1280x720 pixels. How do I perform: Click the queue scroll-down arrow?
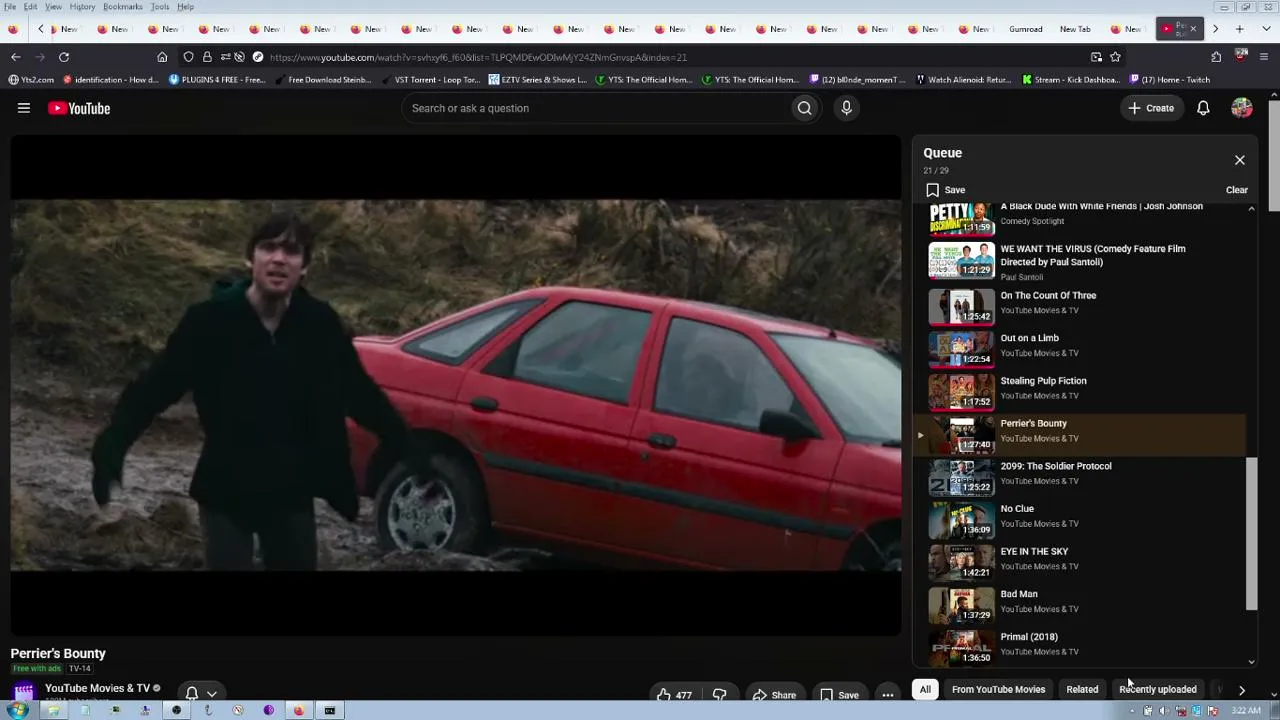tap(1251, 662)
